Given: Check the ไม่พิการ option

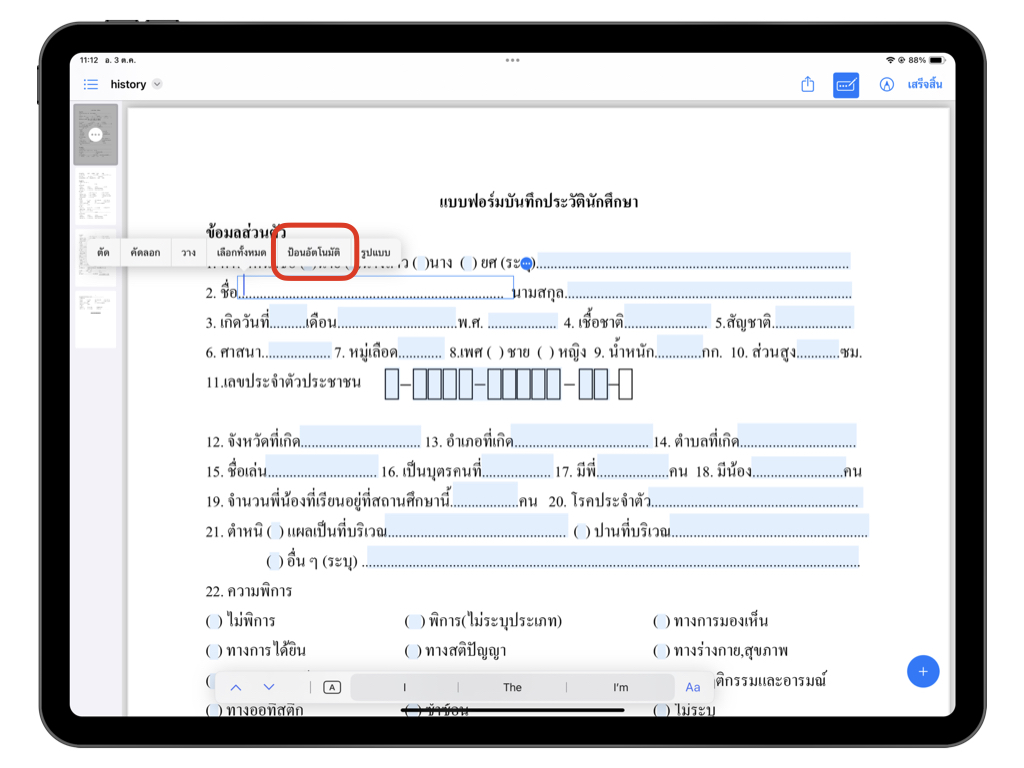Looking at the screenshot, I should 214,621.
